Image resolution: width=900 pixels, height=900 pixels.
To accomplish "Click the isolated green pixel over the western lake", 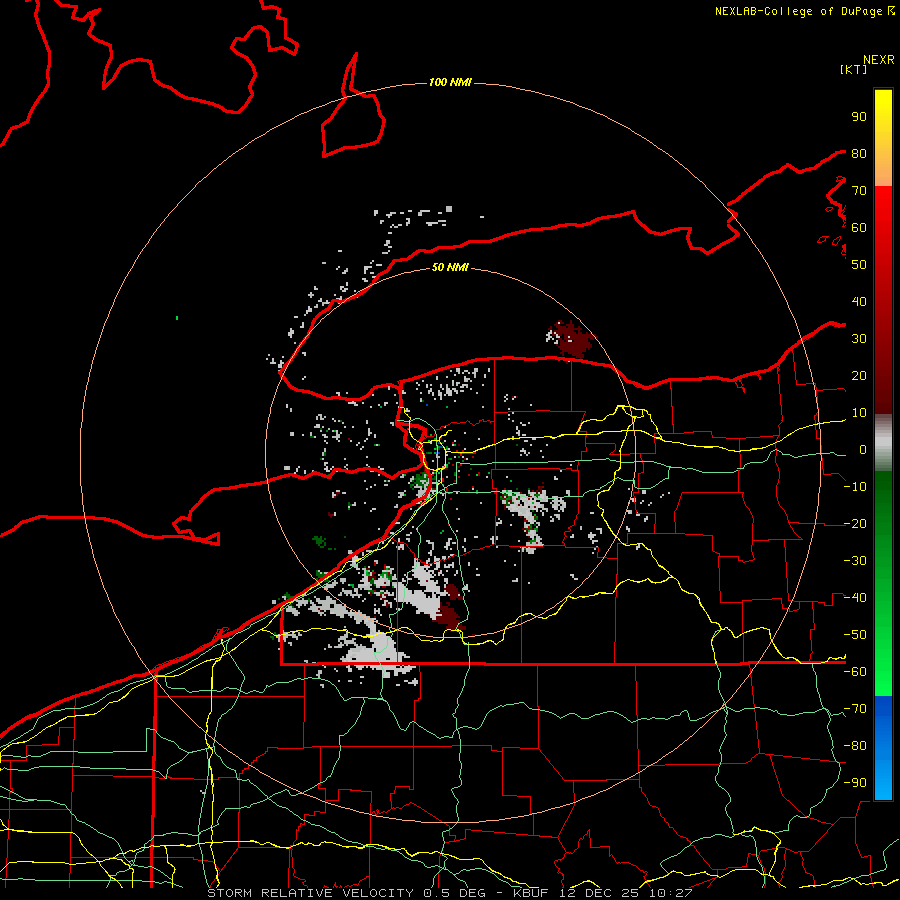I will [177, 317].
